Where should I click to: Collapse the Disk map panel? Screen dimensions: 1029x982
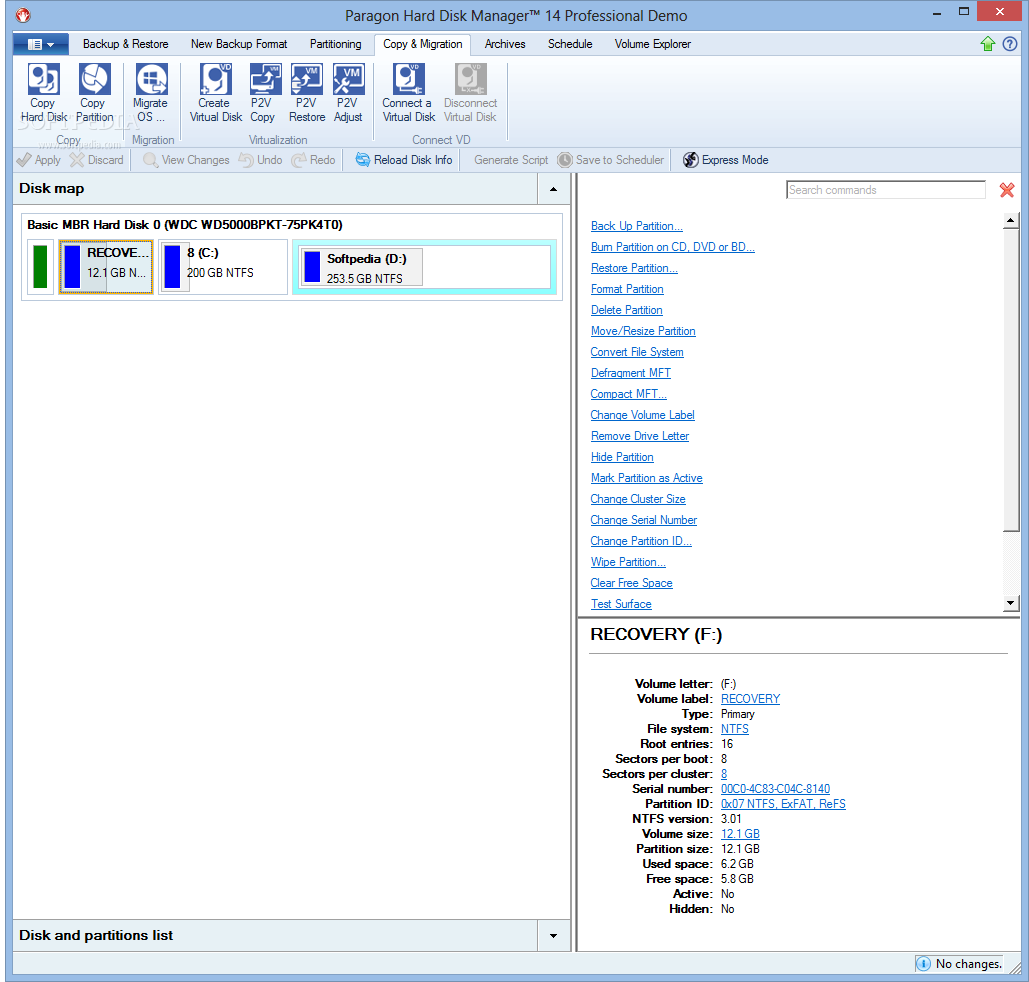click(x=553, y=189)
